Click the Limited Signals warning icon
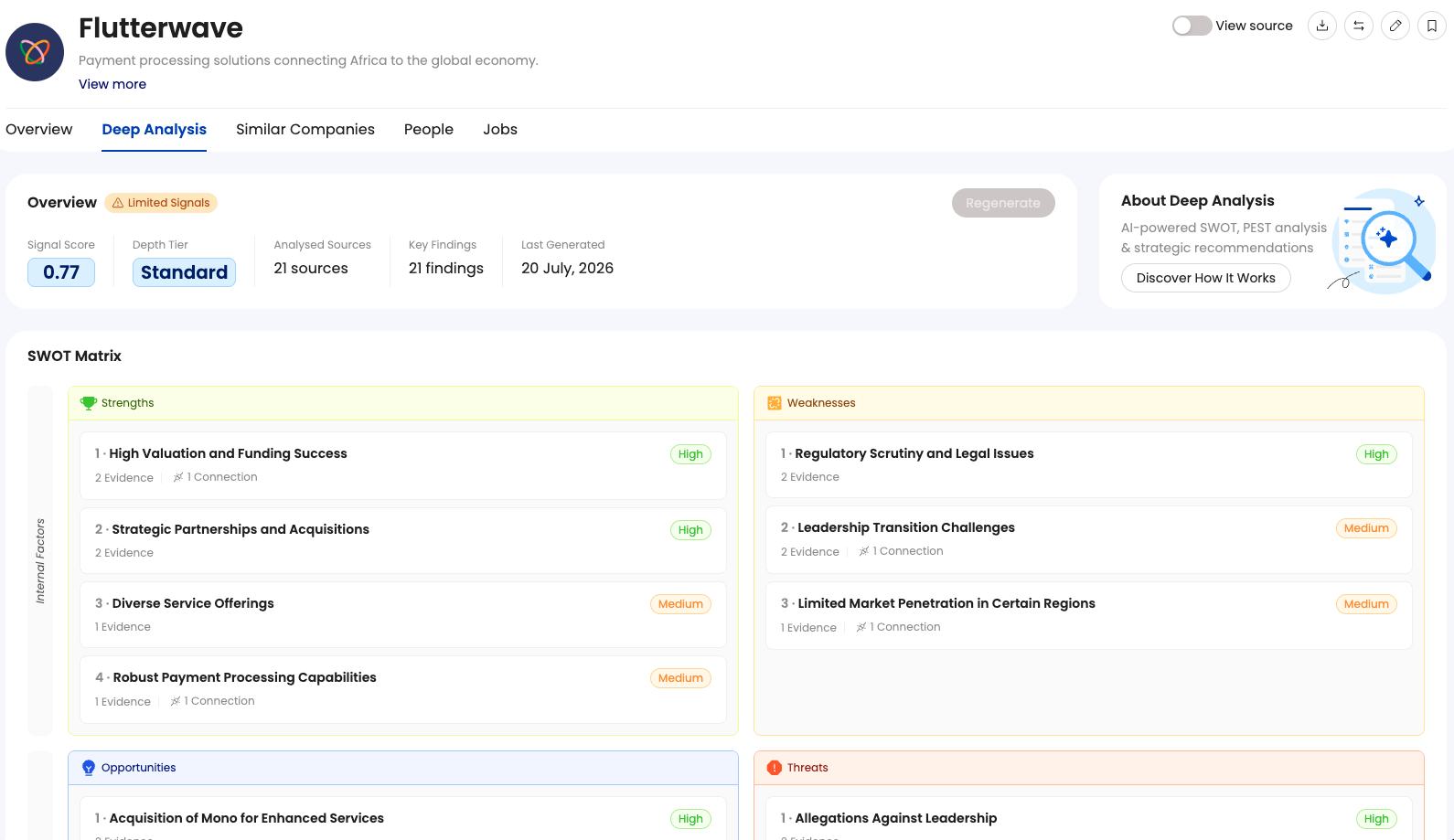 coord(118,203)
